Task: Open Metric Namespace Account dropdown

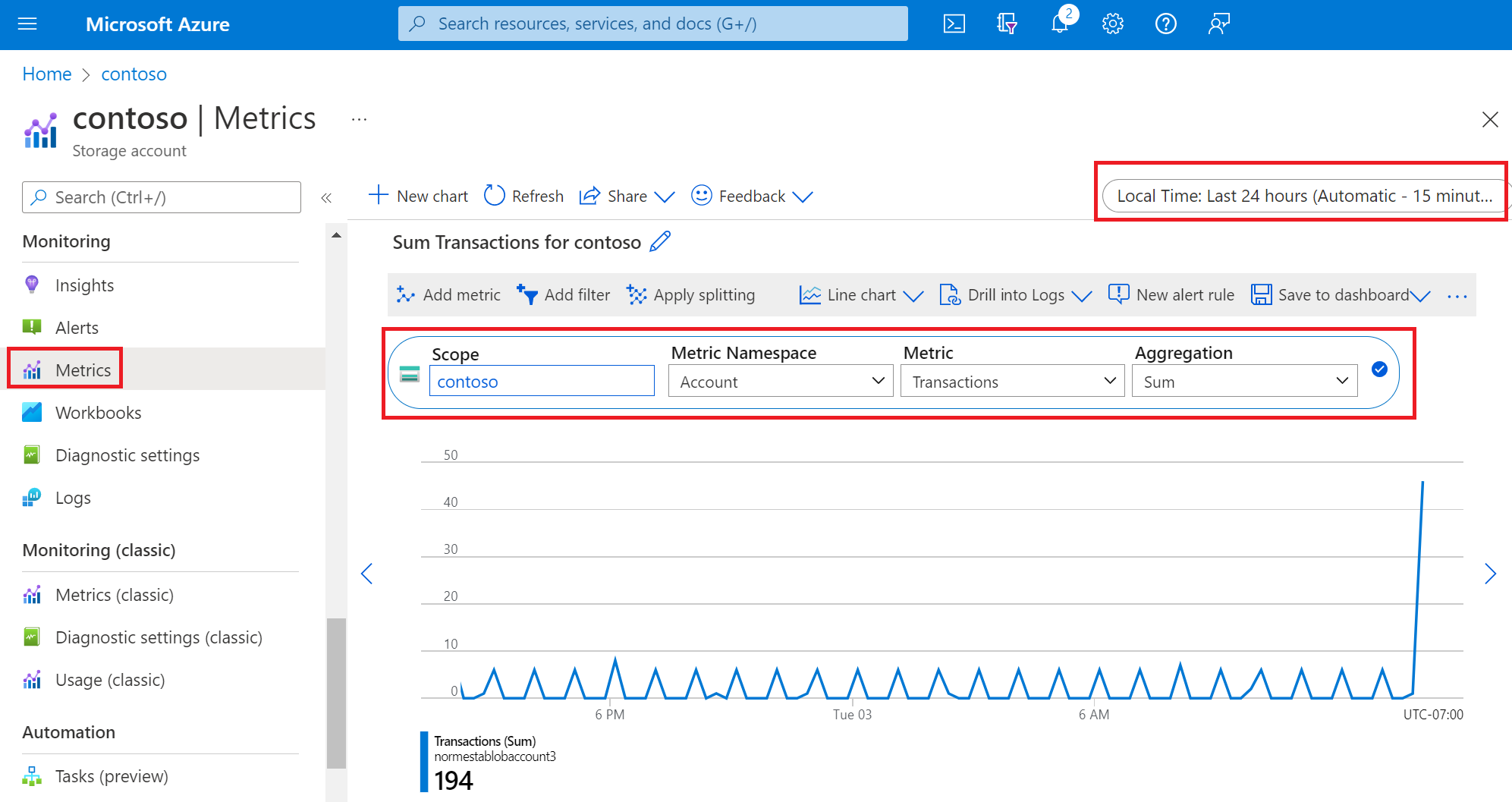Action: [x=780, y=381]
